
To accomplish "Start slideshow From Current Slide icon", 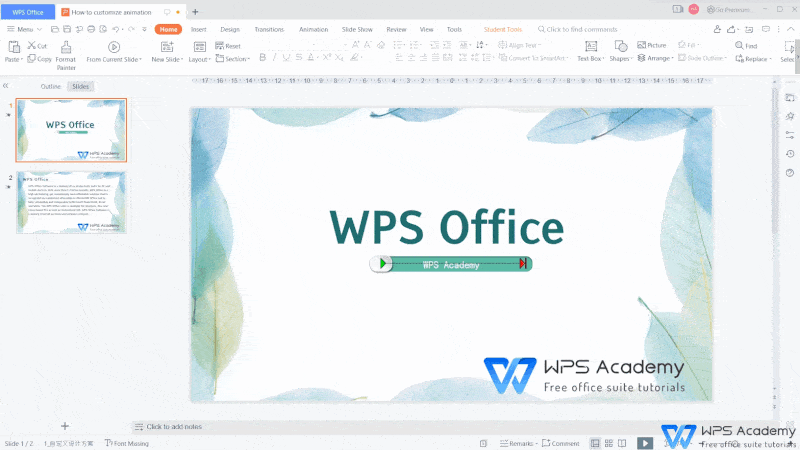I will (114, 47).
